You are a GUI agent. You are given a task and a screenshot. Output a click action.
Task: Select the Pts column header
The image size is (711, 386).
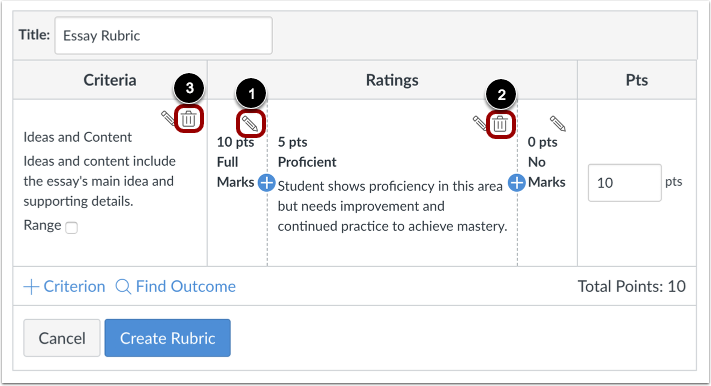point(637,80)
